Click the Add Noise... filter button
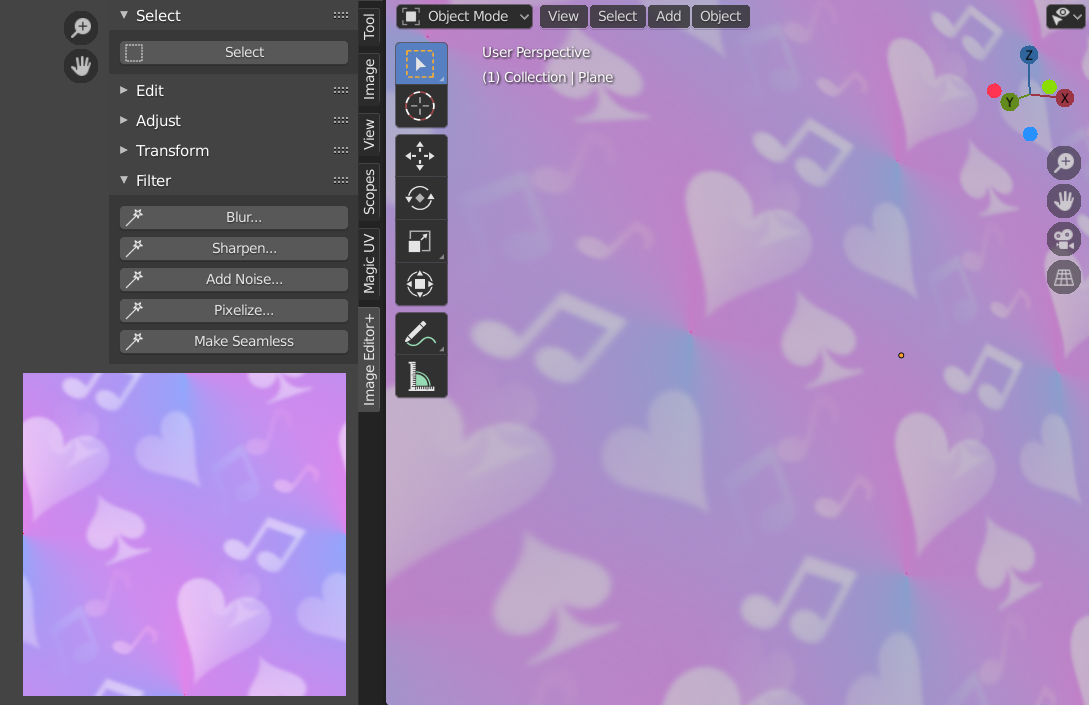1089x705 pixels. (x=234, y=279)
